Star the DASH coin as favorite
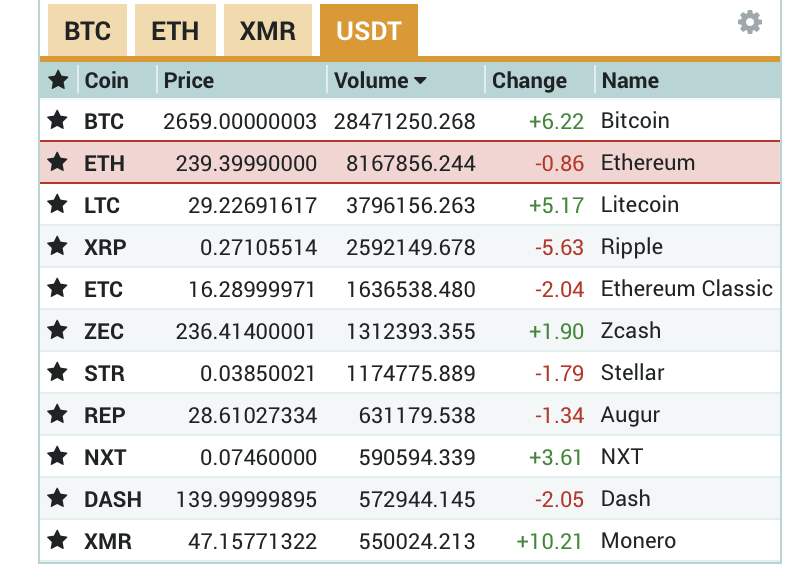796x582 pixels. 58,499
